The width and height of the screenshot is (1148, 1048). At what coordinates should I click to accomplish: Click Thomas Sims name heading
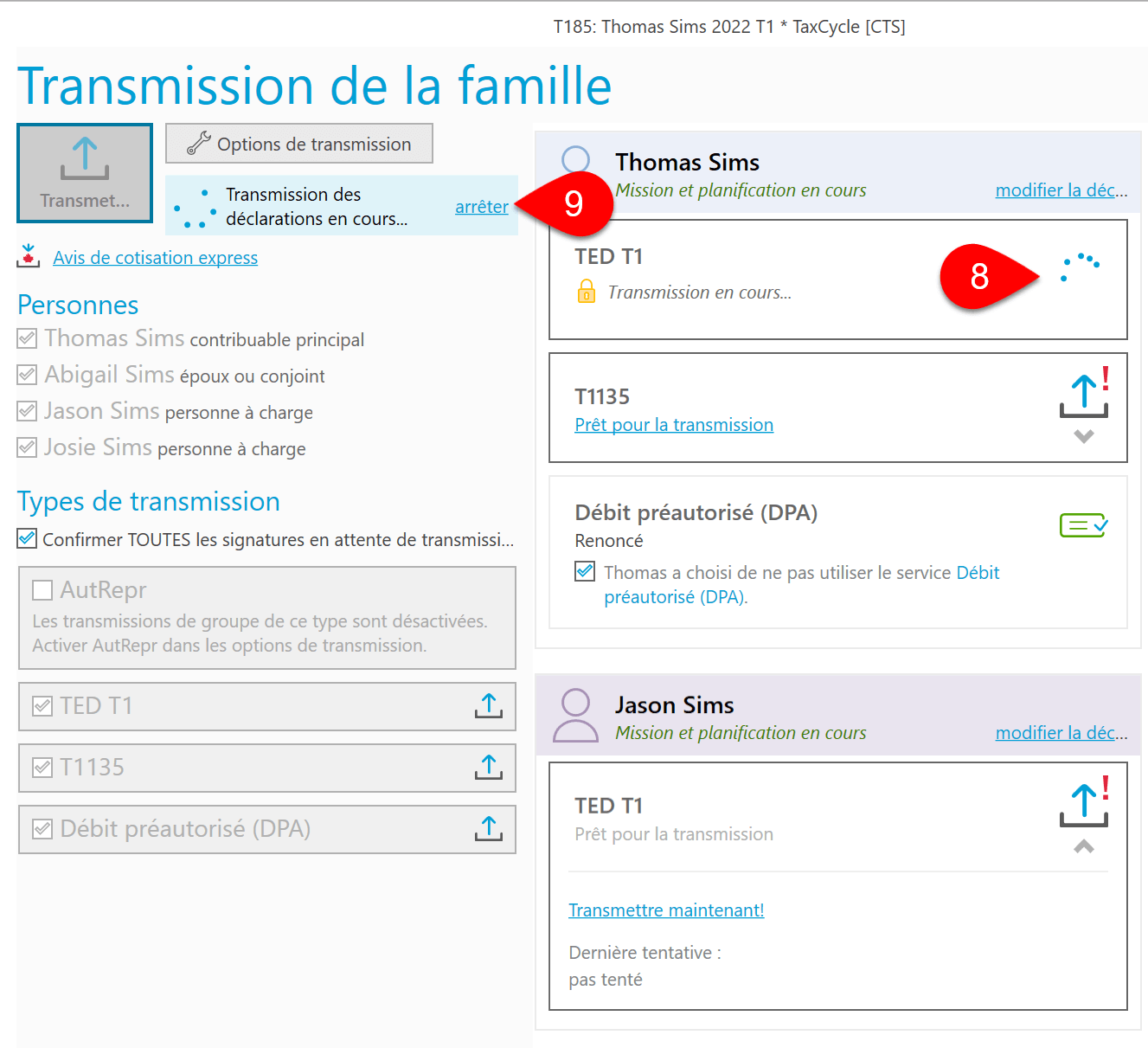pos(687,162)
